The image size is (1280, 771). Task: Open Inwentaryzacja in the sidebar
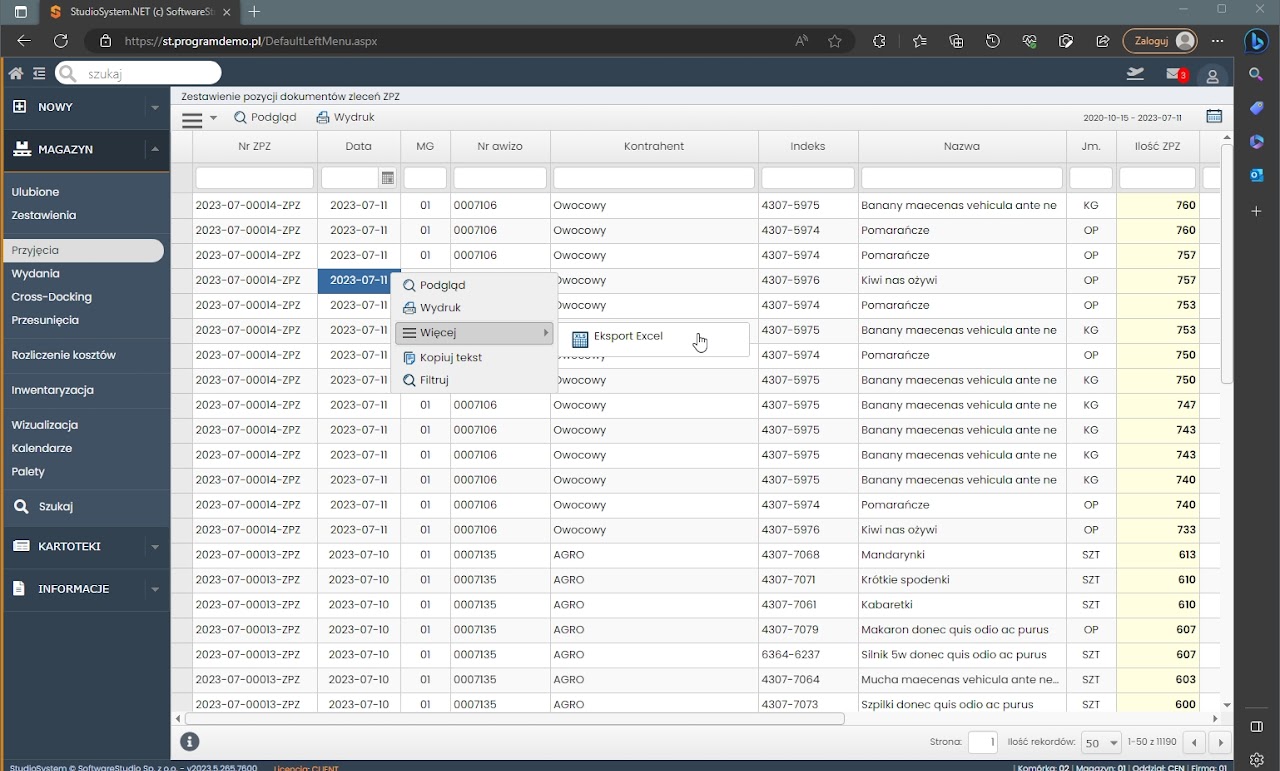[x=52, y=390]
